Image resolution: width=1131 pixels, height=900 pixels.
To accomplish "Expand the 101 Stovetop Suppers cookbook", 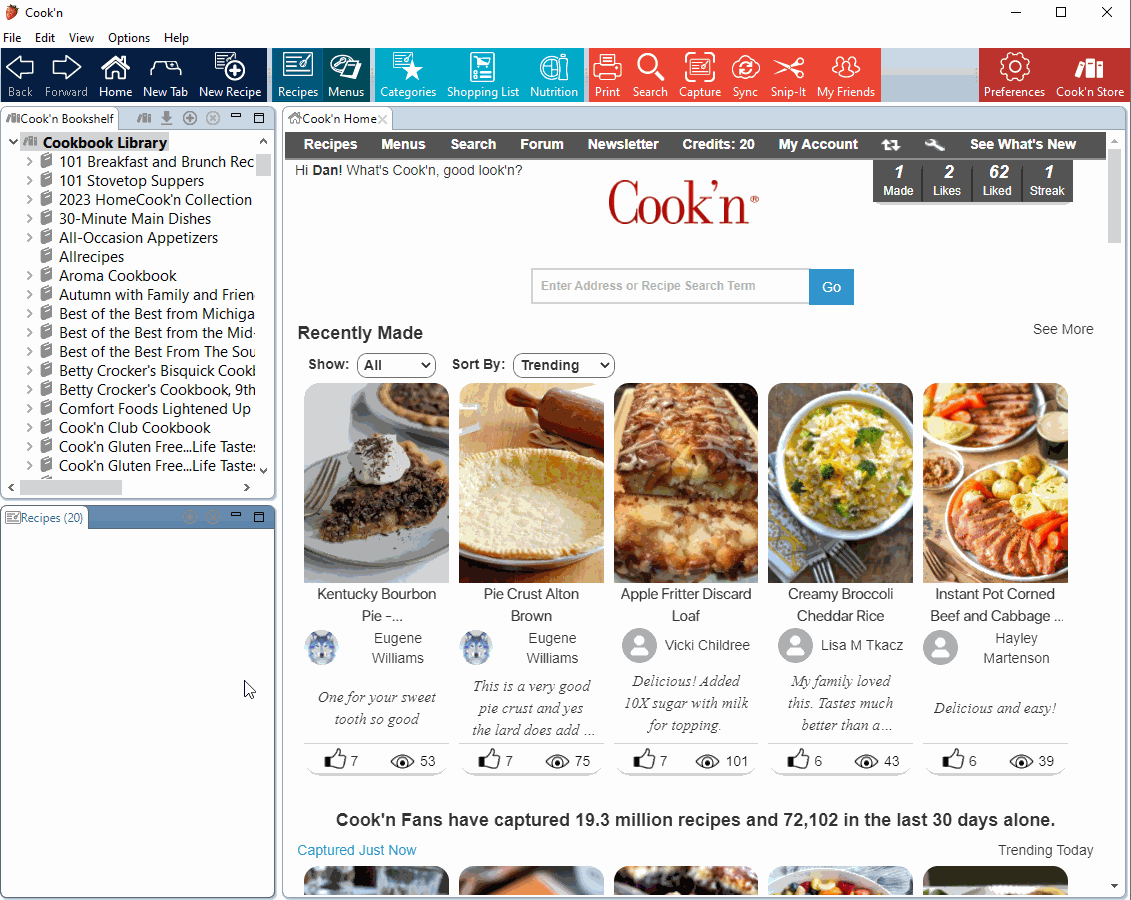I will [30, 180].
